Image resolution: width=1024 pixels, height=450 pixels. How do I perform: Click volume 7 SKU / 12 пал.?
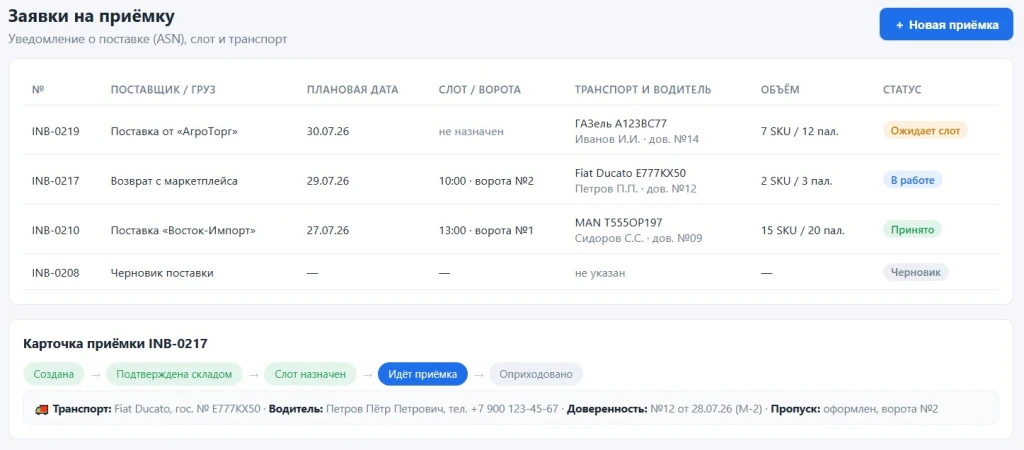click(x=800, y=131)
